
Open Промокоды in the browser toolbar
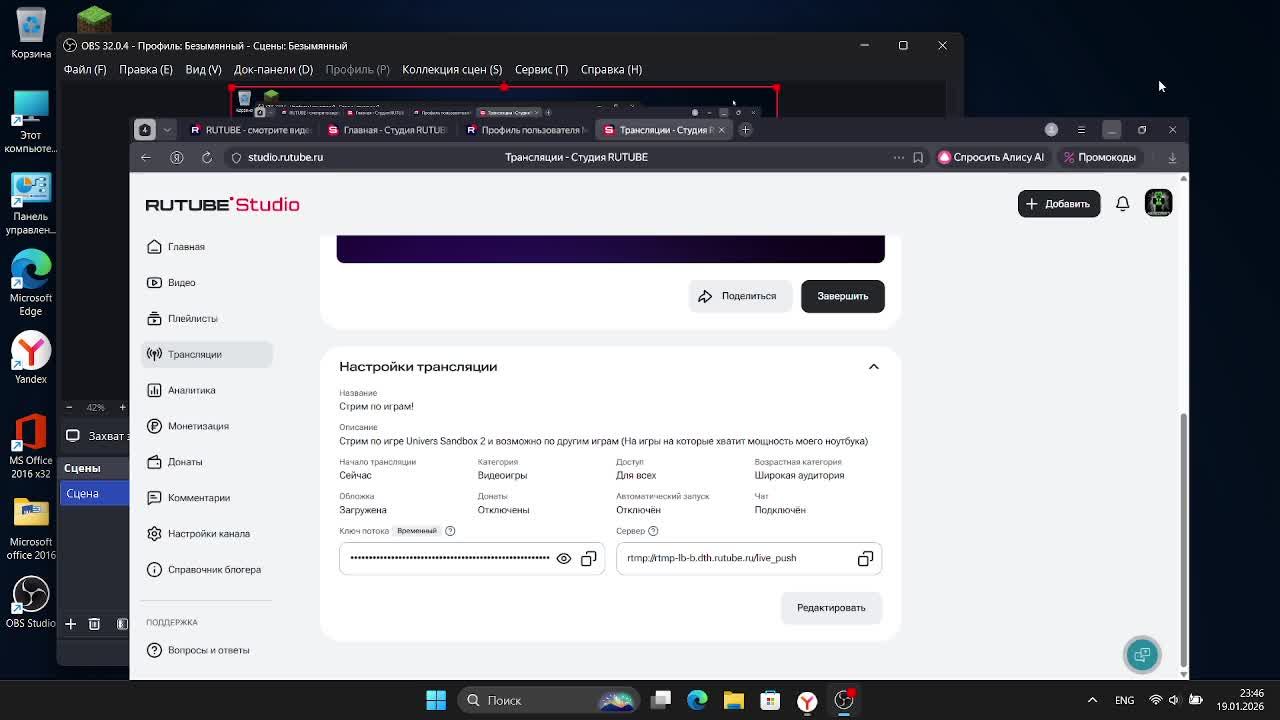[x=1099, y=157]
